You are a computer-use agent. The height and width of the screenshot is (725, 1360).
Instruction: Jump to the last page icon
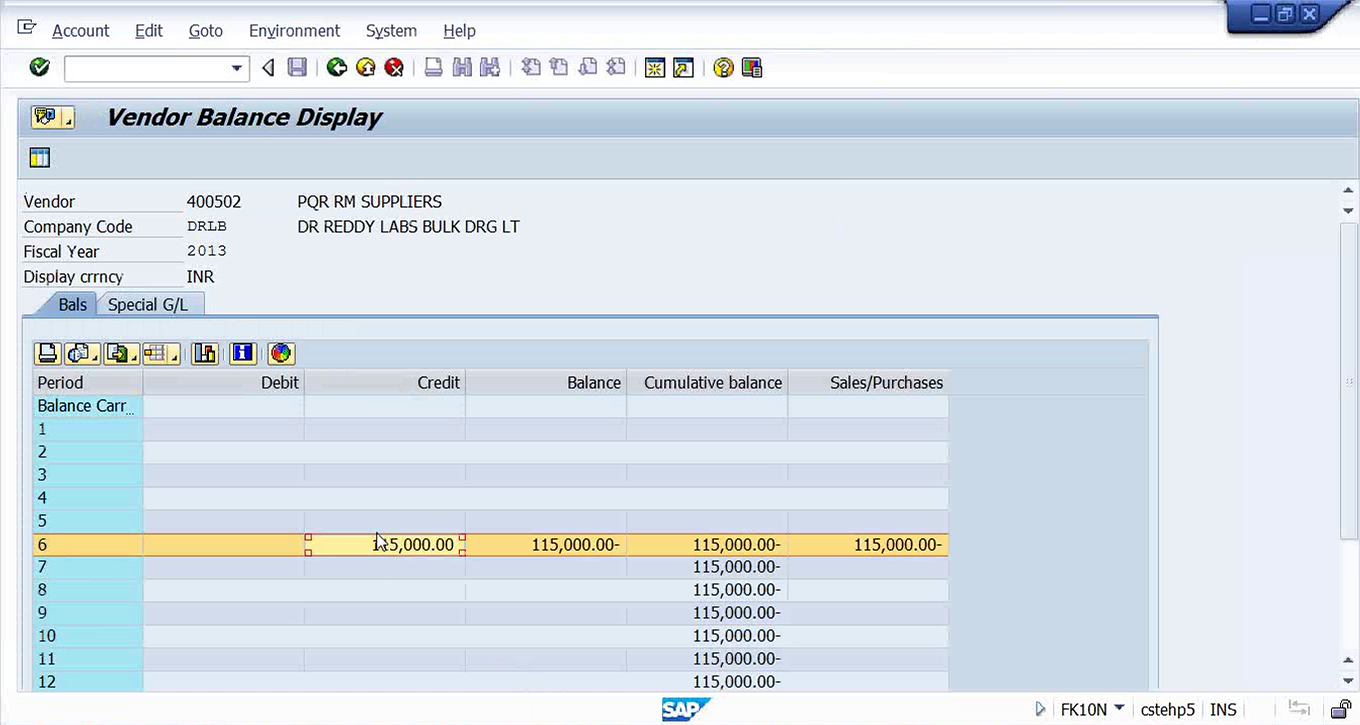coord(616,68)
